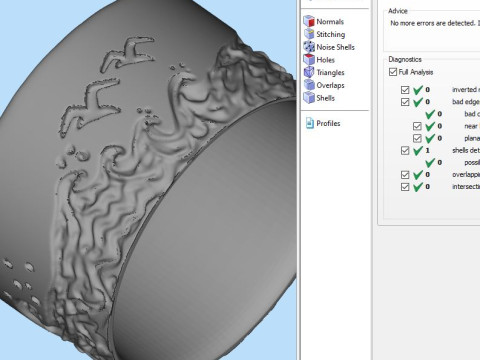This screenshot has height=360, width=480.
Task: Select Shells in the sidebar
Action: 325,98
